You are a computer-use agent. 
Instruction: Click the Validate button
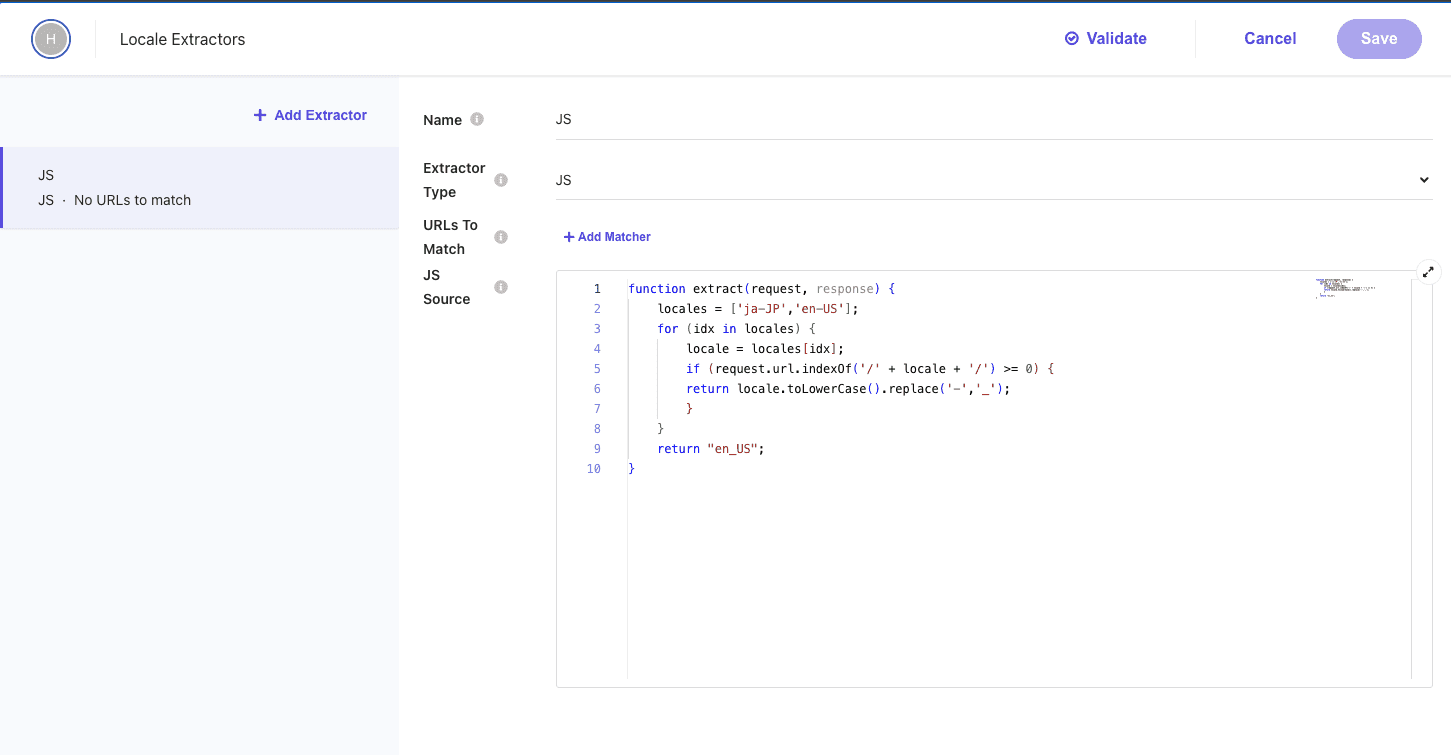click(x=1106, y=39)
